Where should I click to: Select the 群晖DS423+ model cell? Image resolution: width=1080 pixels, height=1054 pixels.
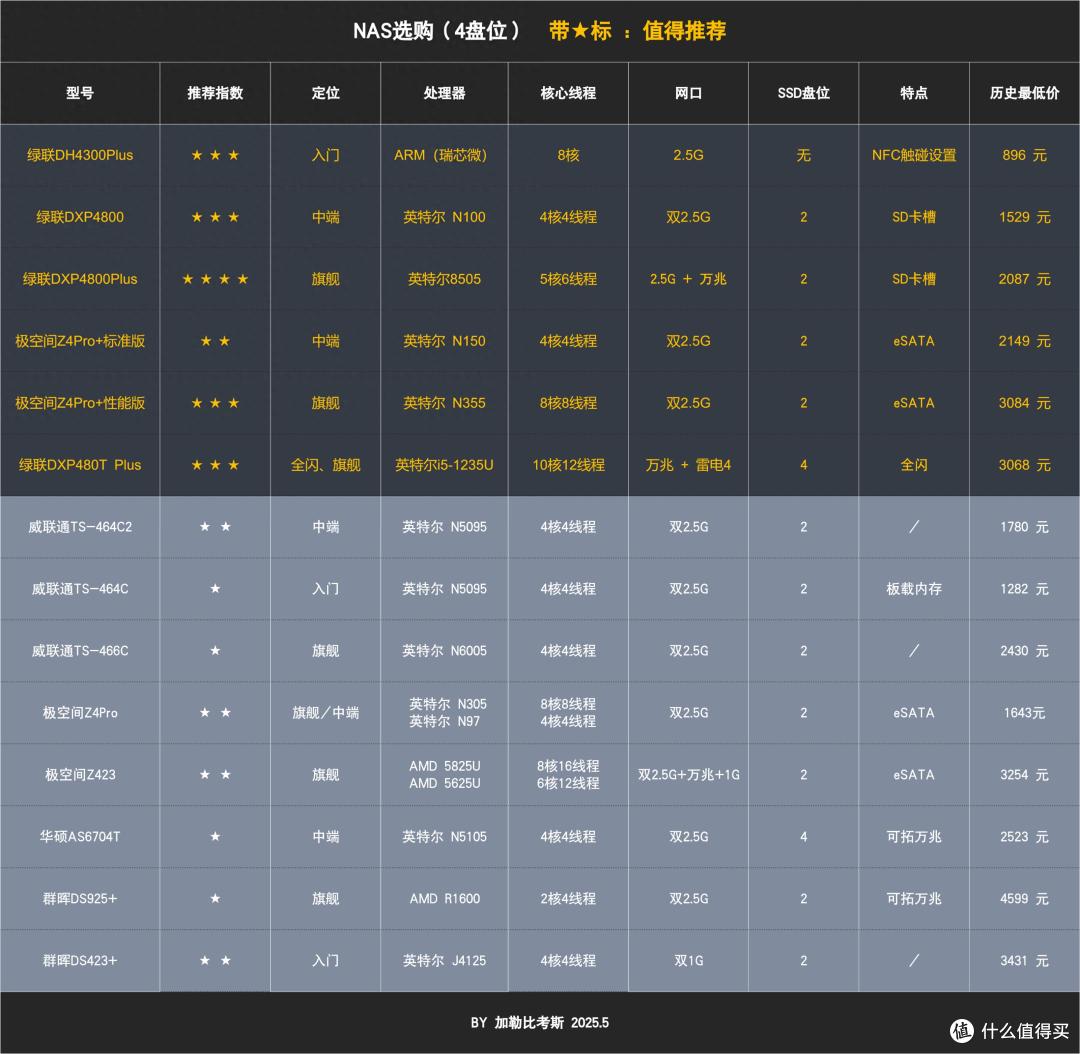[x=80, y=961]
